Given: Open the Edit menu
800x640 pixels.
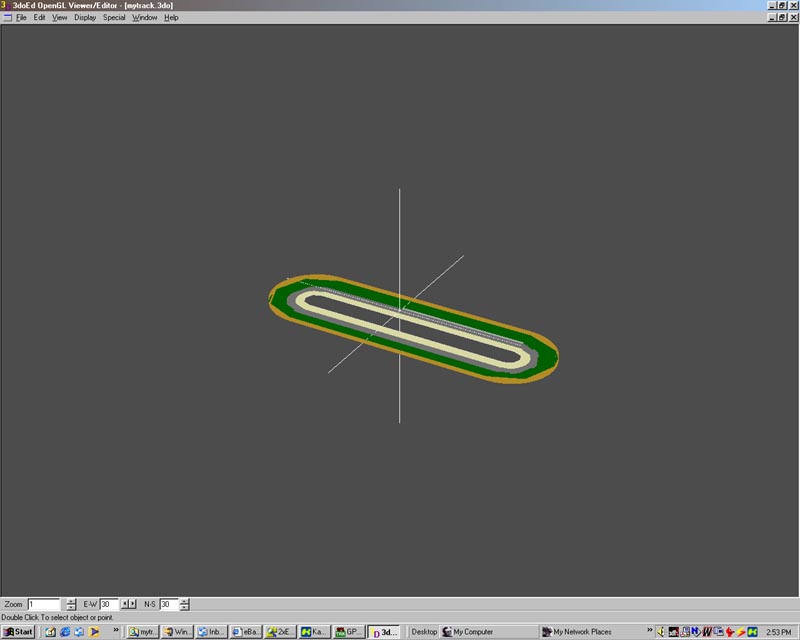Looking at the screenshot, I should (x=39, y=17).
